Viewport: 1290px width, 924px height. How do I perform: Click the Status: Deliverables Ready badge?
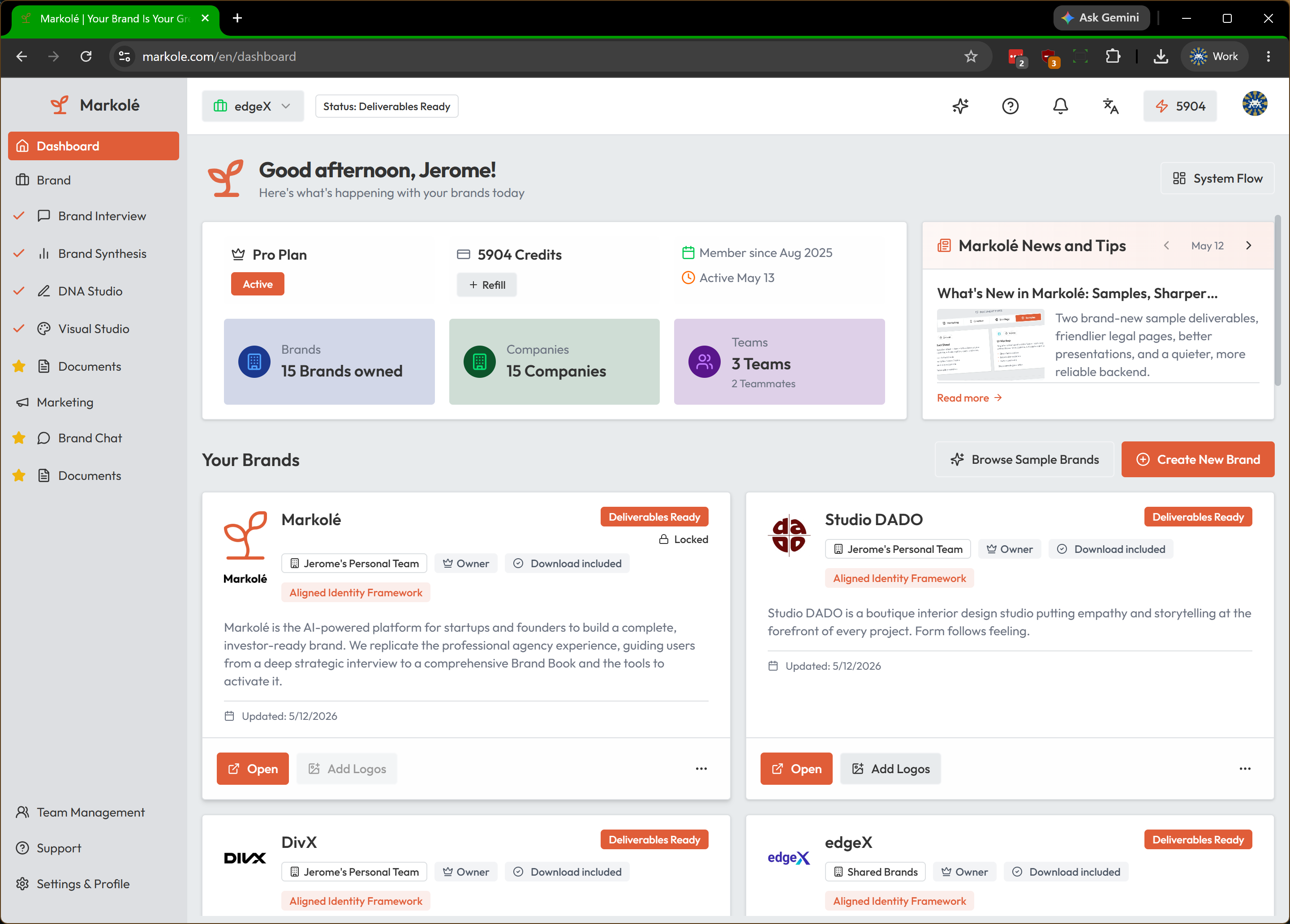(x=386, y=107)
